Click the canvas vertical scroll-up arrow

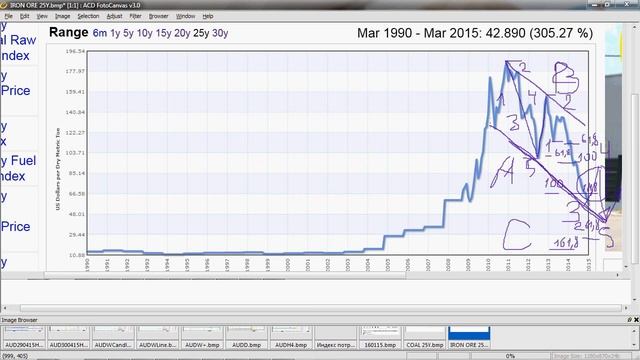coord(635,27)
